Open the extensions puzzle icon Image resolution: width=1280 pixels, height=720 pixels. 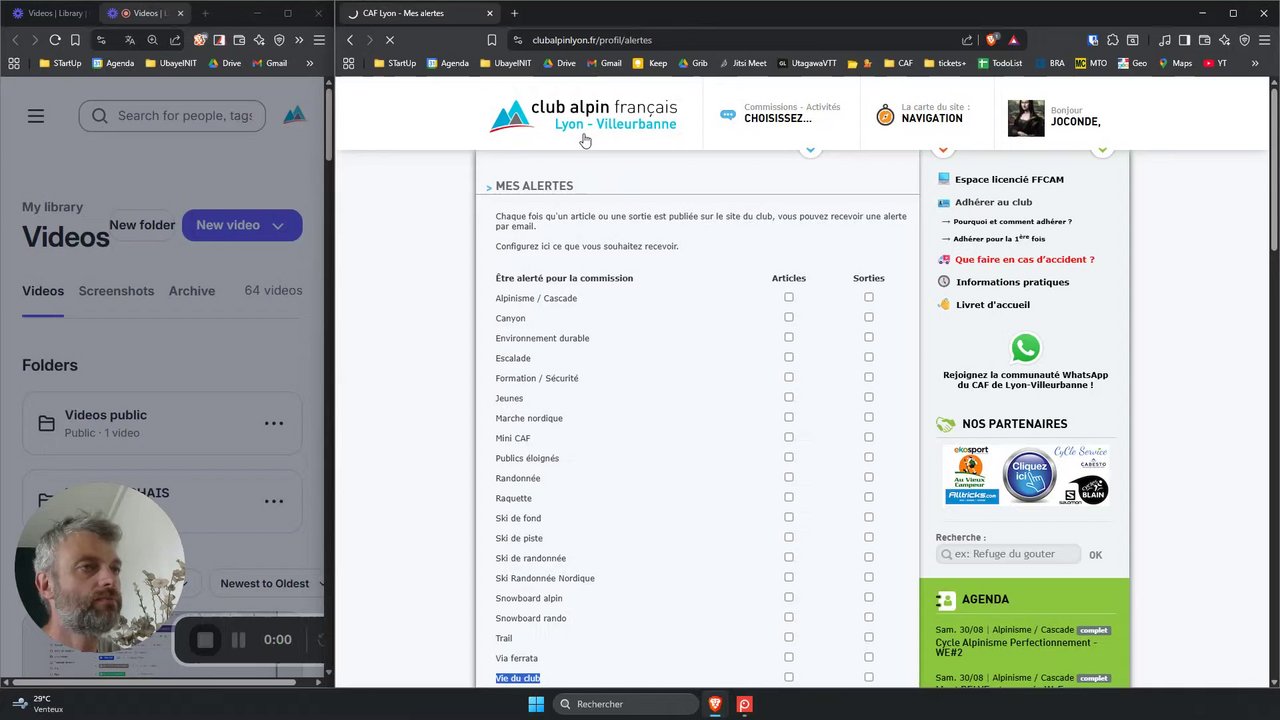[1114, 40]
